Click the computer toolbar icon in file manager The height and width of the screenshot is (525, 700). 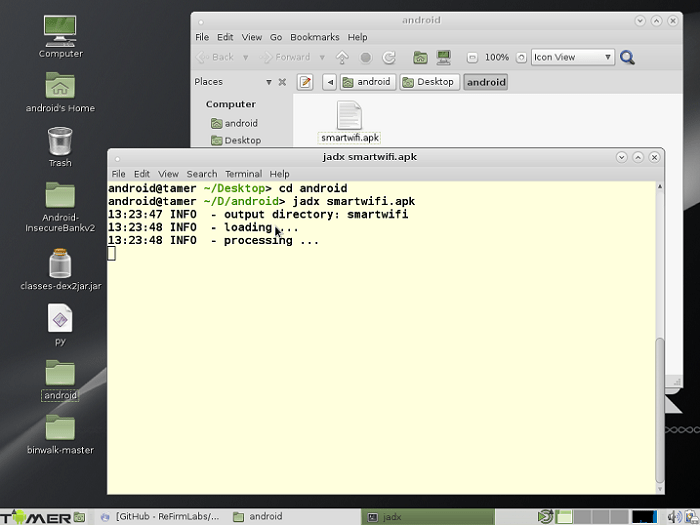(443, 58)
